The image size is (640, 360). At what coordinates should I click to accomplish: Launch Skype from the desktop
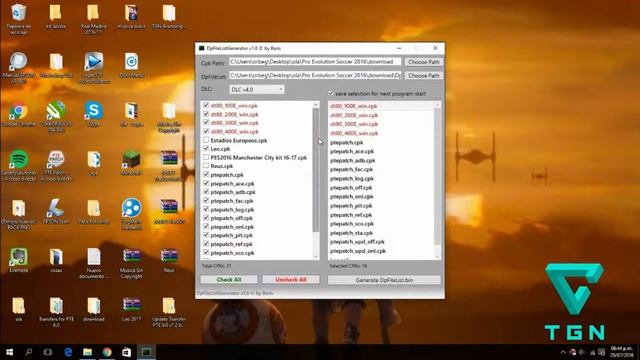click(x=93, y=114)
